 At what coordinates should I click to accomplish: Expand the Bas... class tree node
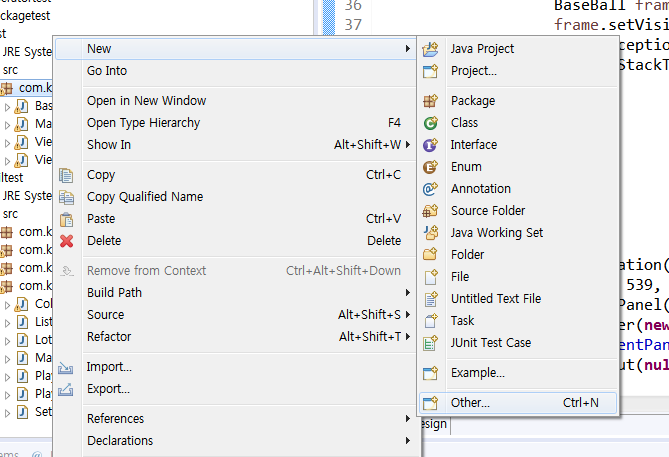(x=7, y=107)
